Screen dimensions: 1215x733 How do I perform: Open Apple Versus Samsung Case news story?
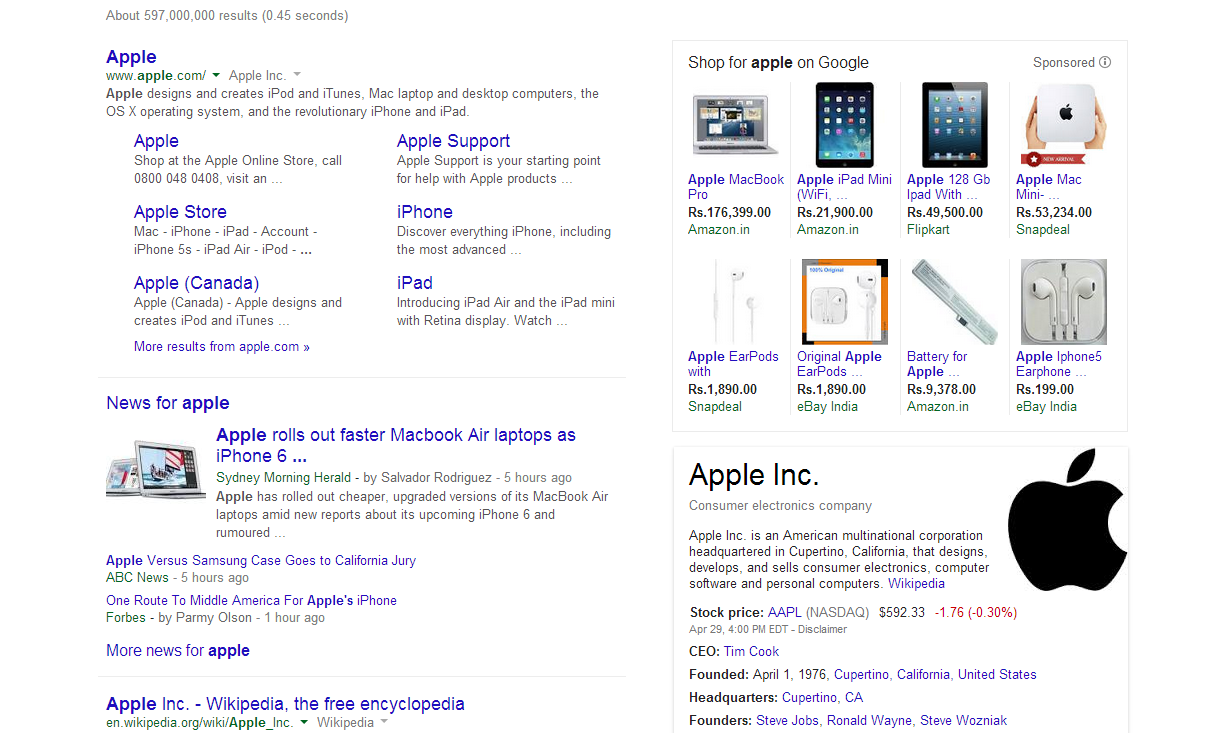tap(261, 561)
